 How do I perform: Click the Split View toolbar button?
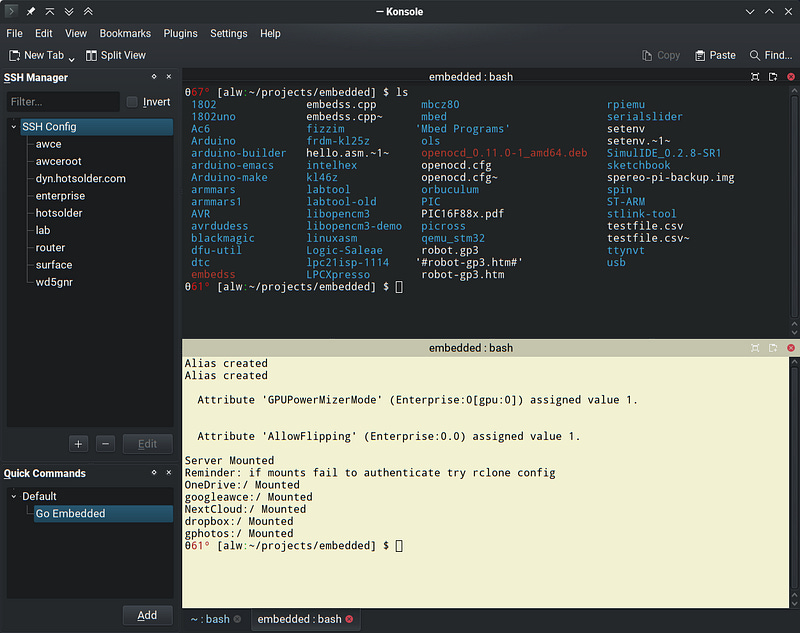(116, 55)
